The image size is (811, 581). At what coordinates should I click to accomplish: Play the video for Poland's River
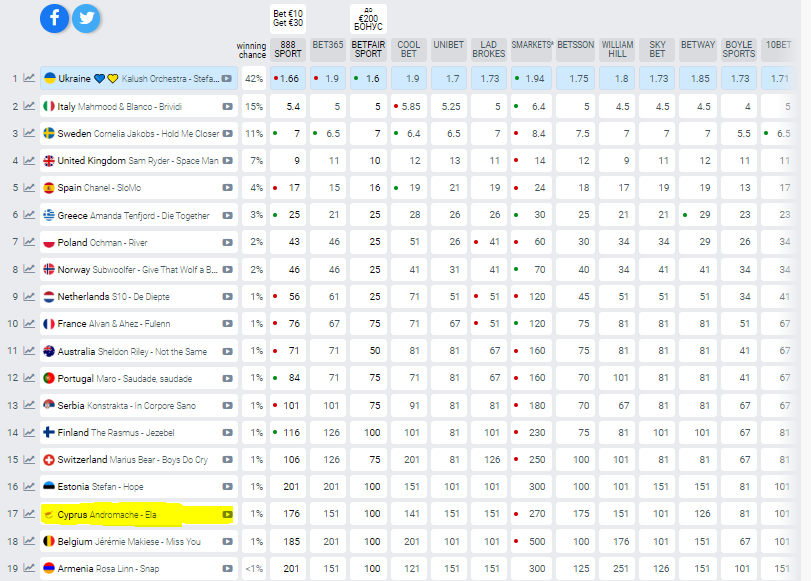pyautogui.click(x=227, y=242)
